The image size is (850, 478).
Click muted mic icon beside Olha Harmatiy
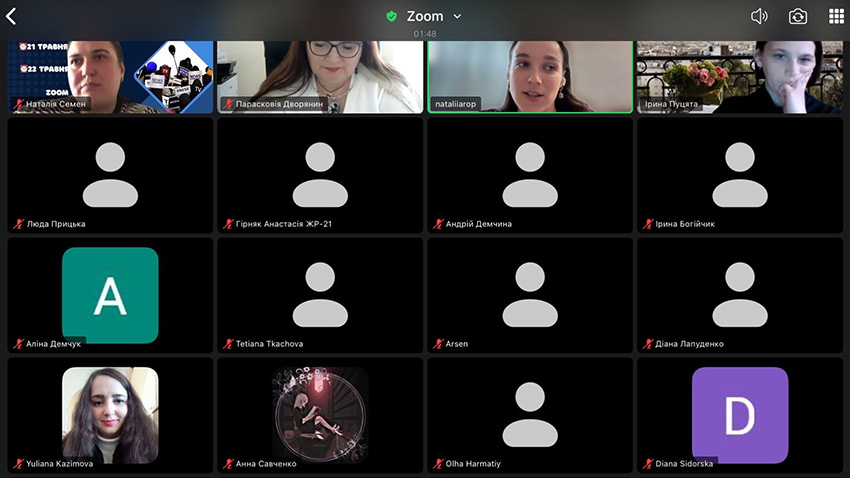click(x=438, y=464)
